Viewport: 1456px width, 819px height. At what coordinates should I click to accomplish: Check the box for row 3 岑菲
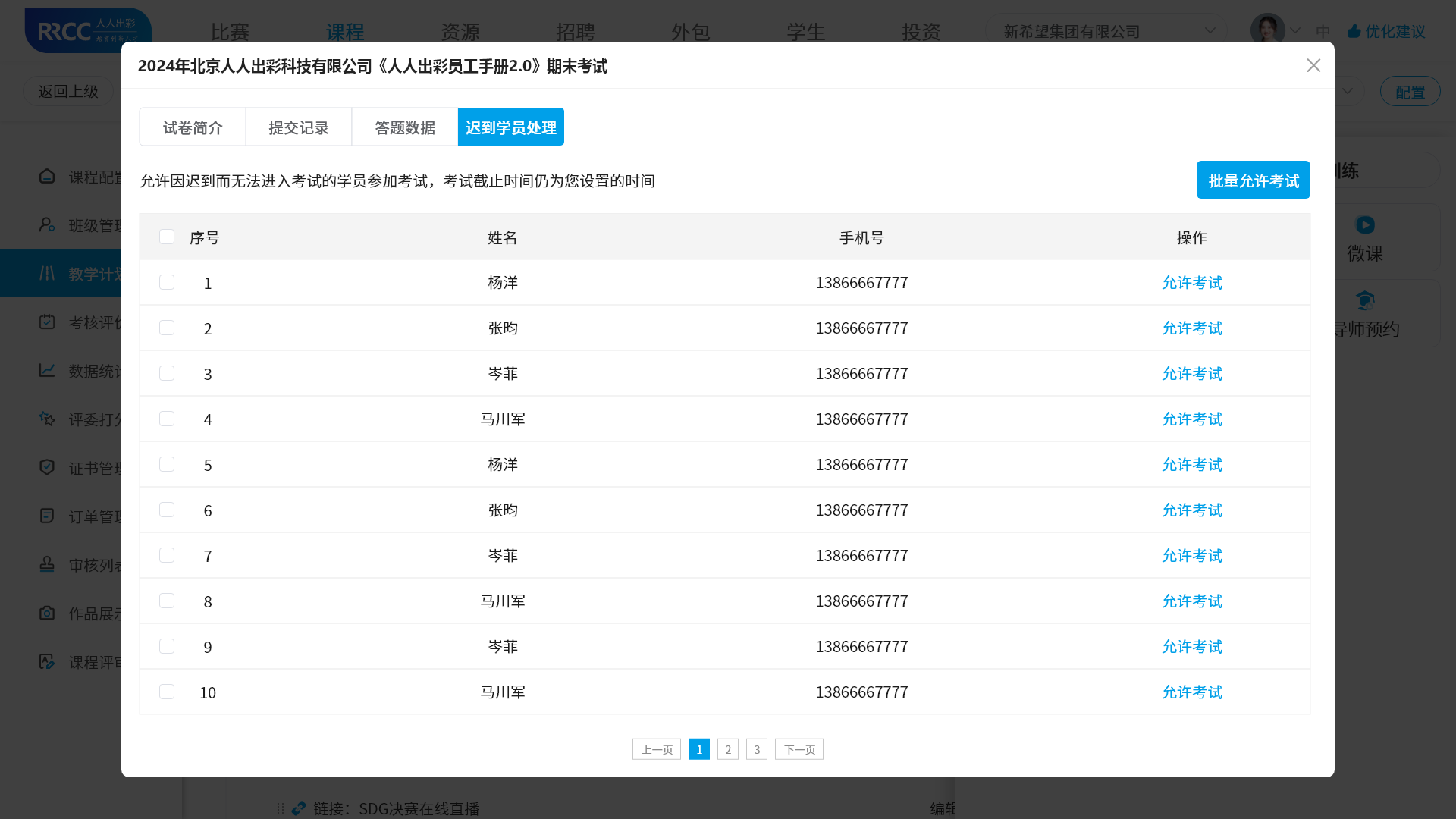click(x=167, y=373)
